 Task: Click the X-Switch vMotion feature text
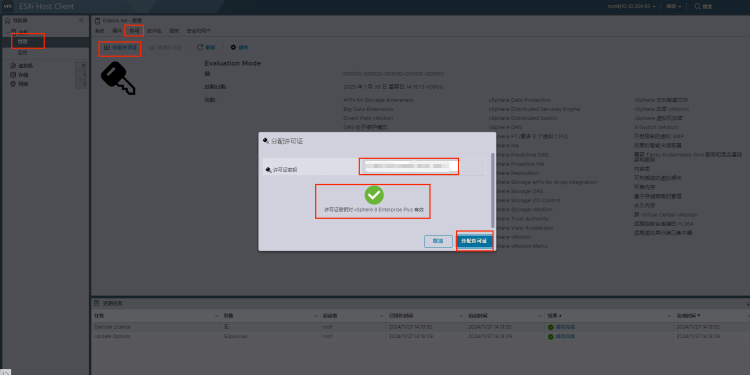coord(656,127)
